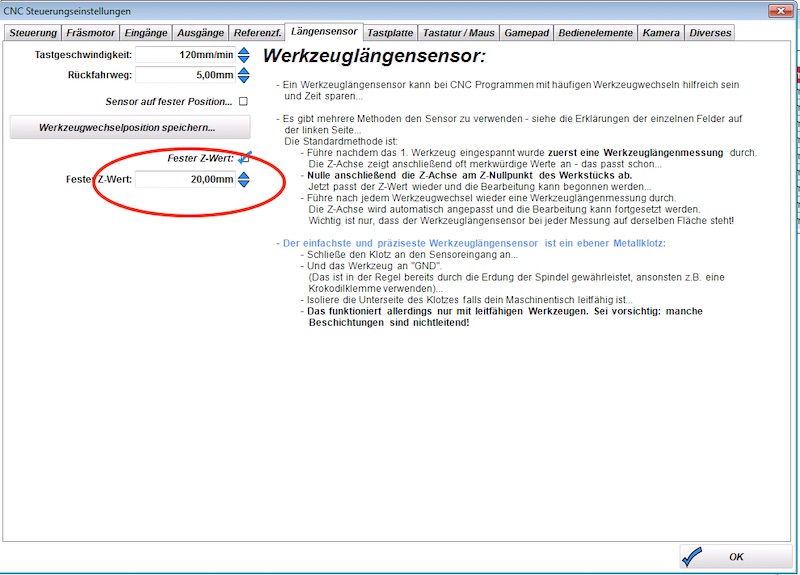This screenshot has width=800, height=575.
Task: Increase Tastgeschwindigkeit with the up arrow
Action: click(243, 50)
